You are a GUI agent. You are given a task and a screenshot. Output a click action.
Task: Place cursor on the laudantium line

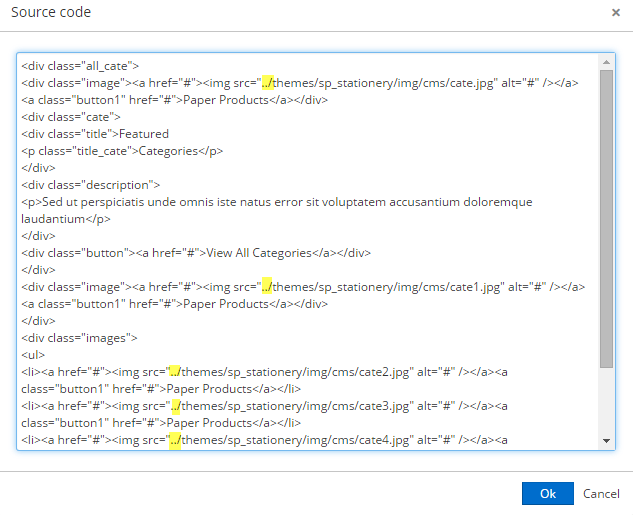(x=65, y=219)
